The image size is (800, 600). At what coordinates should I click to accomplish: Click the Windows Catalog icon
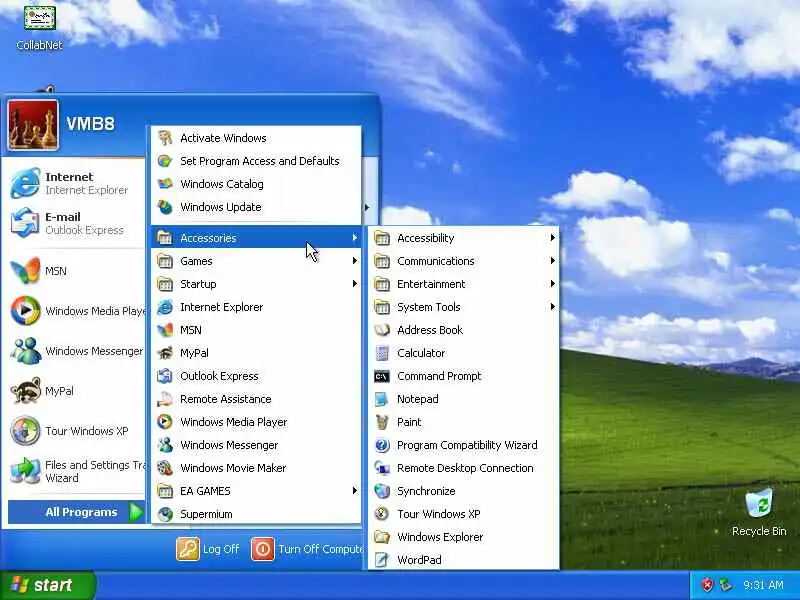tap(165, 184)
